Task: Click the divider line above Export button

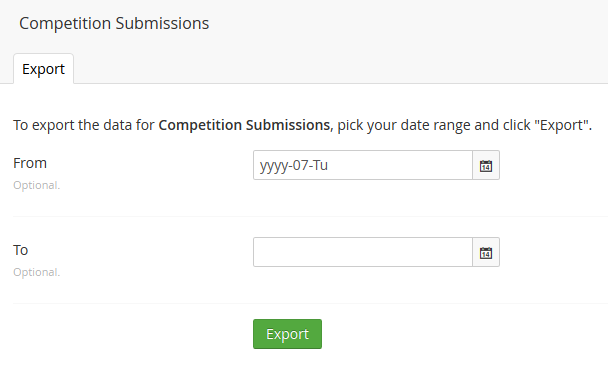Action: coord(310,303)
